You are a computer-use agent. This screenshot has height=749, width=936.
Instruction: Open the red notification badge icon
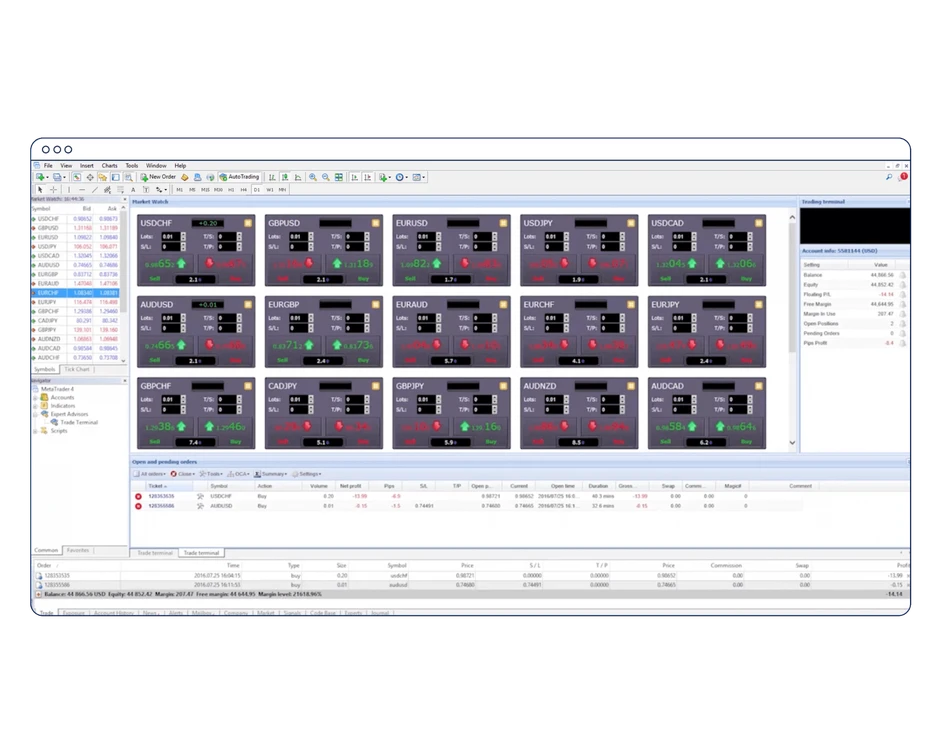tap(904, 177)
